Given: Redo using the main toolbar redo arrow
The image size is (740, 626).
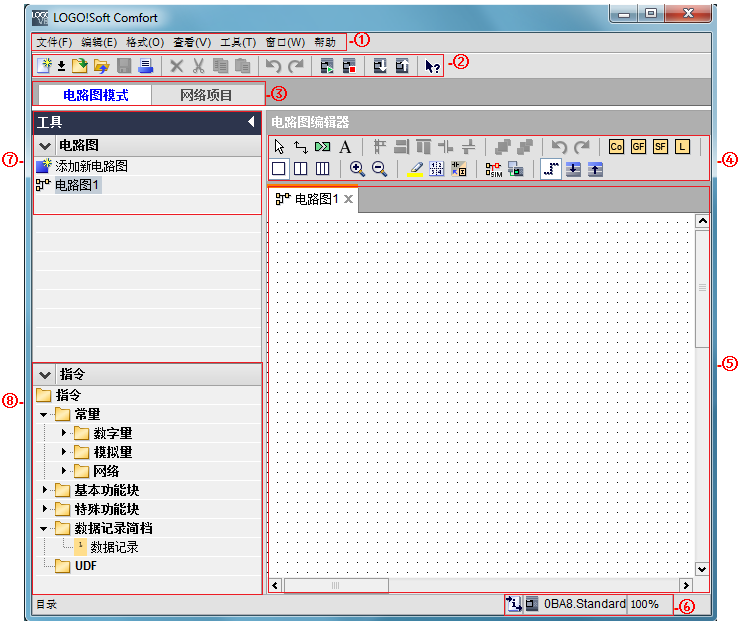Looking at the screenshot, I should pyautogui.click(x=296, y=66).
